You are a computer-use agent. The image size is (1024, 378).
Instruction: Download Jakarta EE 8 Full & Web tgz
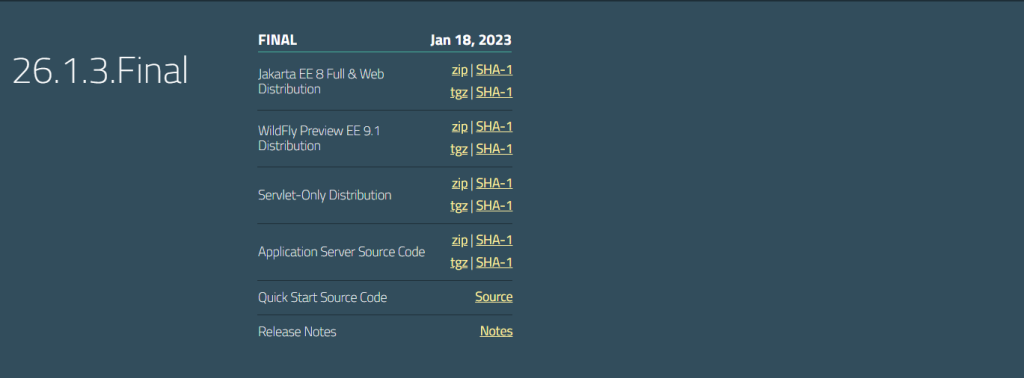pyautogui.click(x=458, y=92)
